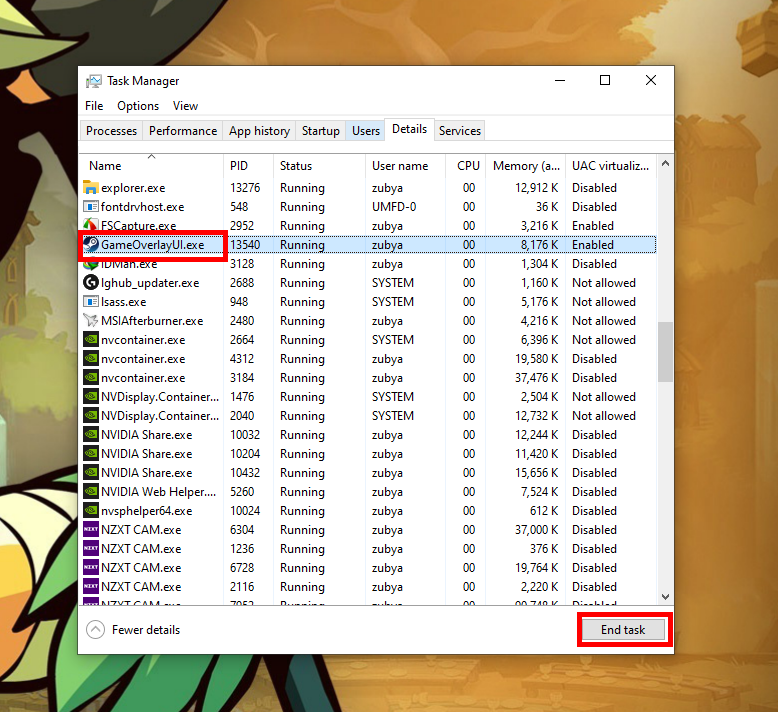The image size is (778, 712).
Task: Switch to the Processes tab
Action: [111, 130]
